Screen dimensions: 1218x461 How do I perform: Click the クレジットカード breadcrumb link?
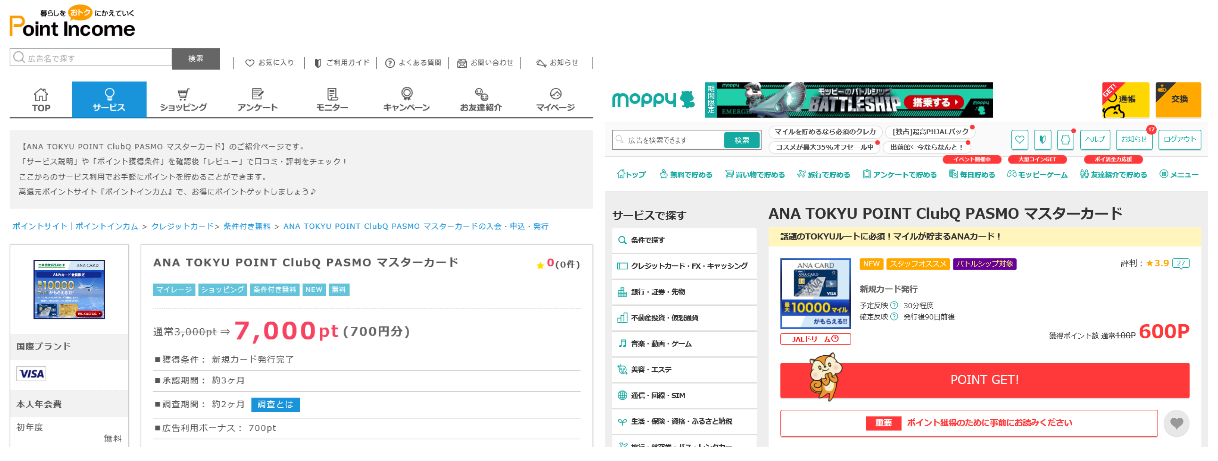pyautogui.click(x=182, y=226)
